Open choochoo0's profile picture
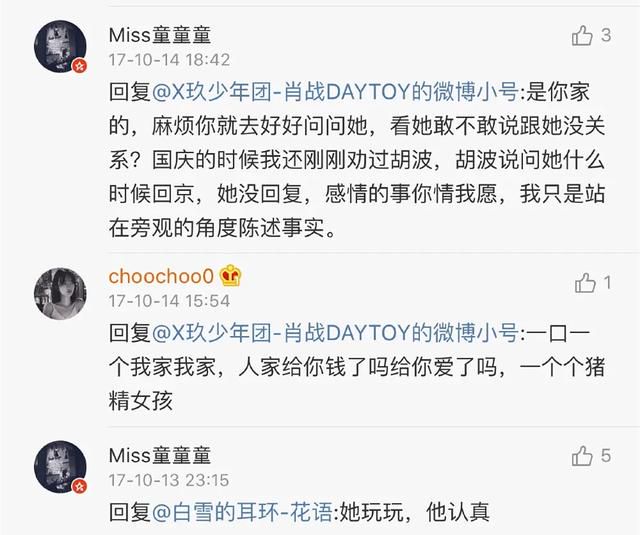This screenshot has height=535, width=640. coord(60,293)
